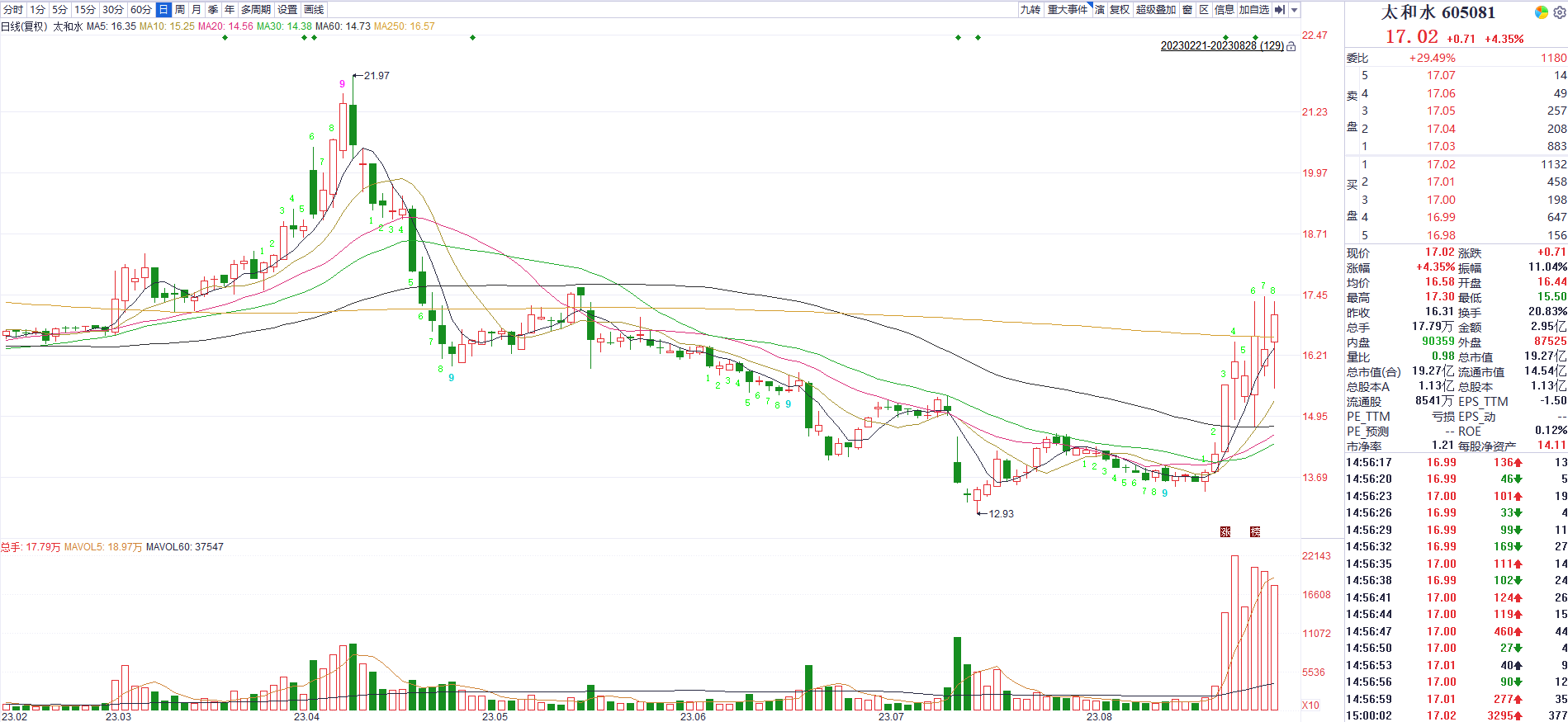
Task: Select the 60分 period tab
Action: 141,10
